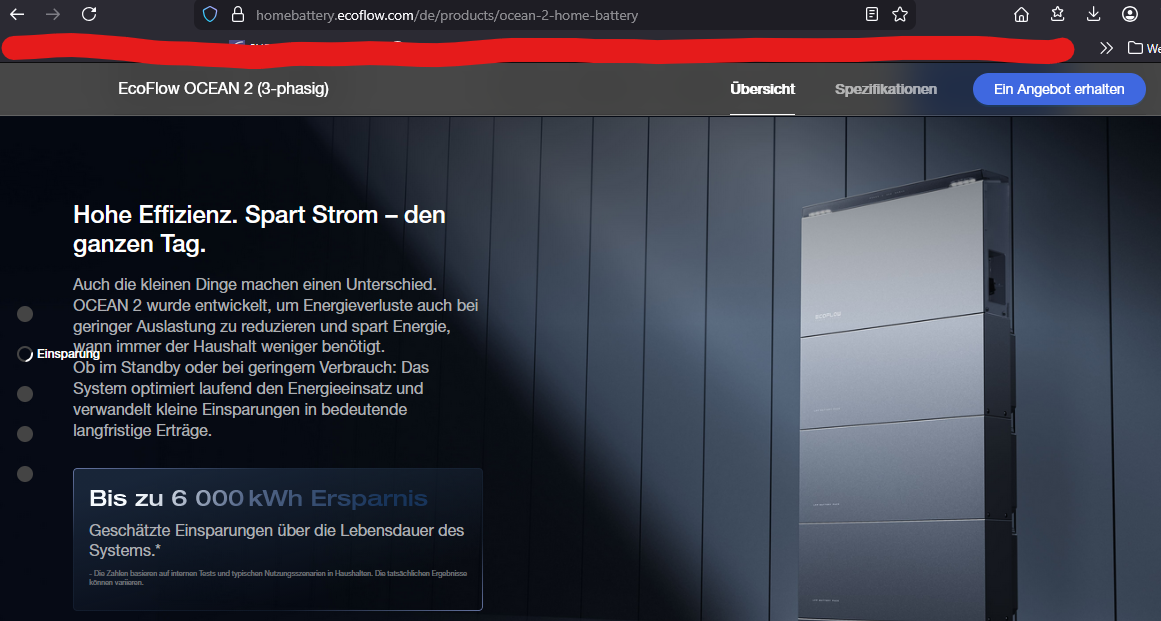Click the forward navigation arrow
1161x621 pixels.
(x=53, y=14)
